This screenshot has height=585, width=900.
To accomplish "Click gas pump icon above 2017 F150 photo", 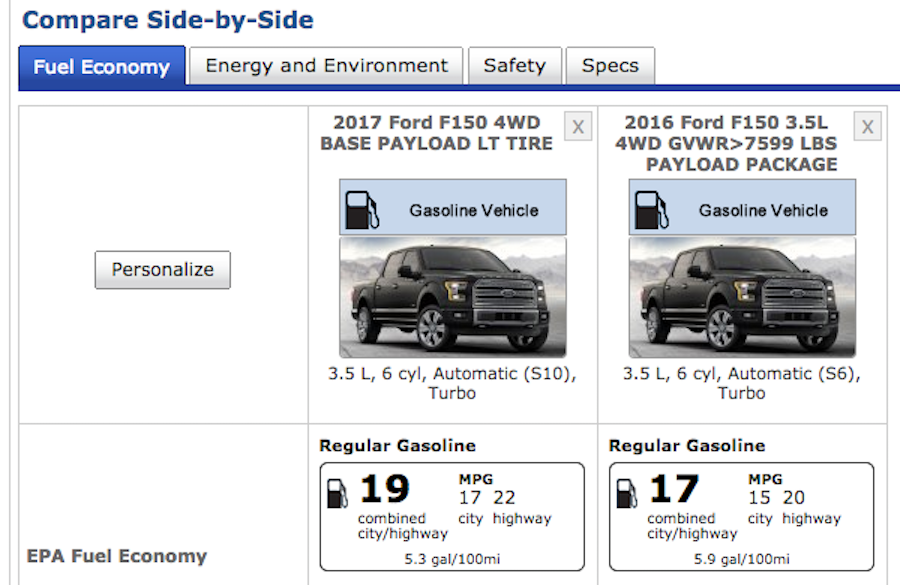I will click(362, 210).
